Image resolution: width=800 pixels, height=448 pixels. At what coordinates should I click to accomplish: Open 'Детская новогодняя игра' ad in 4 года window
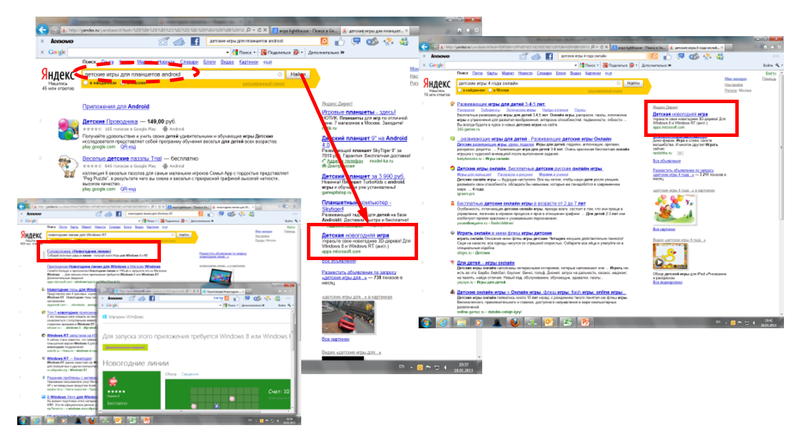click(x=680, y=114)
